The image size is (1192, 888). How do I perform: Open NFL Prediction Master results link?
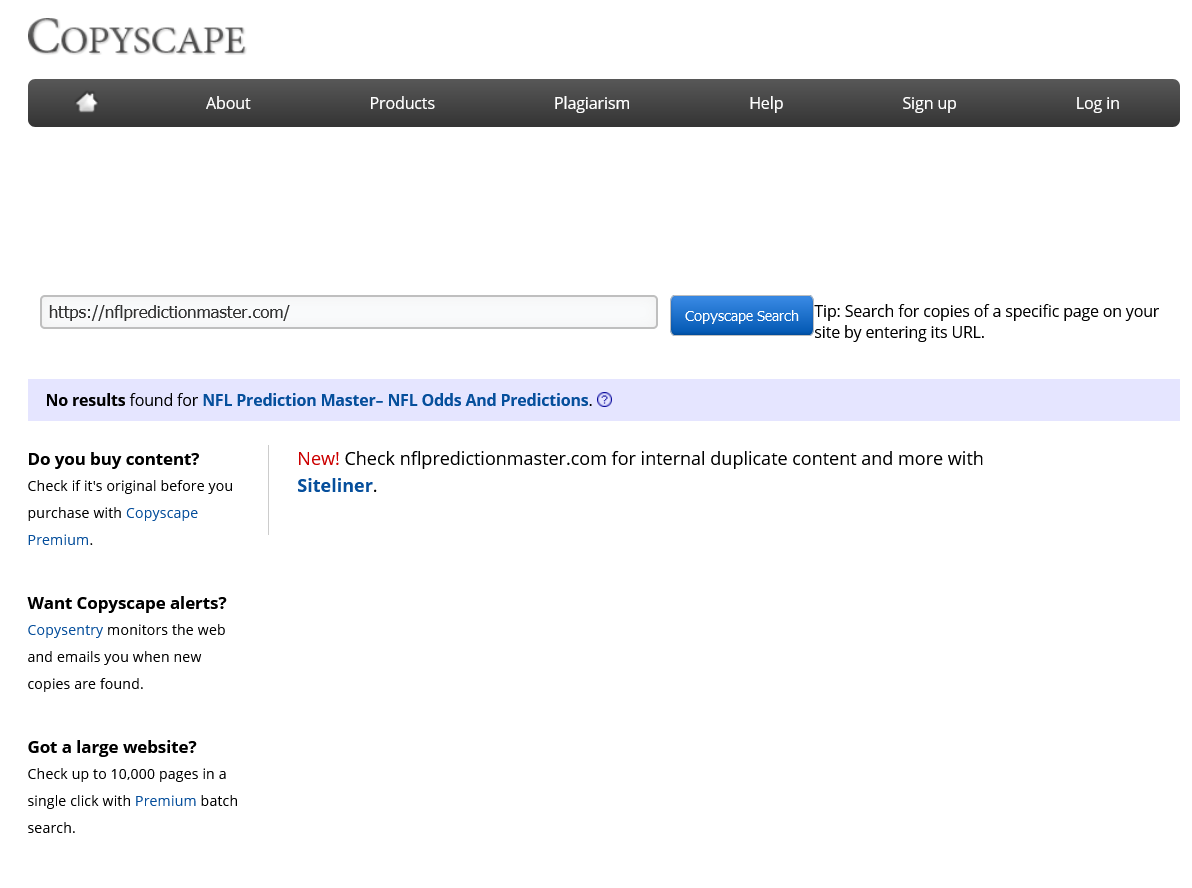click(395, 400)
